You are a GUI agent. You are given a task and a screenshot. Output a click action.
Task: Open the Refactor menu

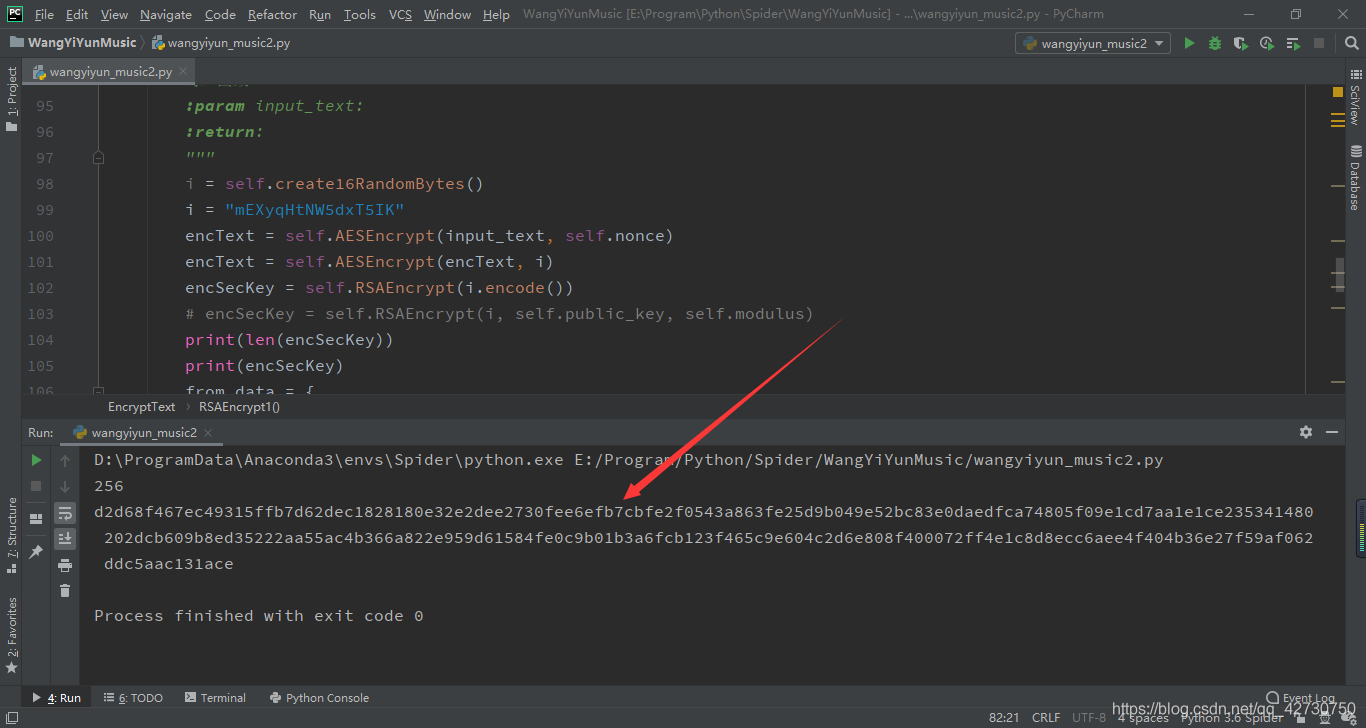coord(272,14)
